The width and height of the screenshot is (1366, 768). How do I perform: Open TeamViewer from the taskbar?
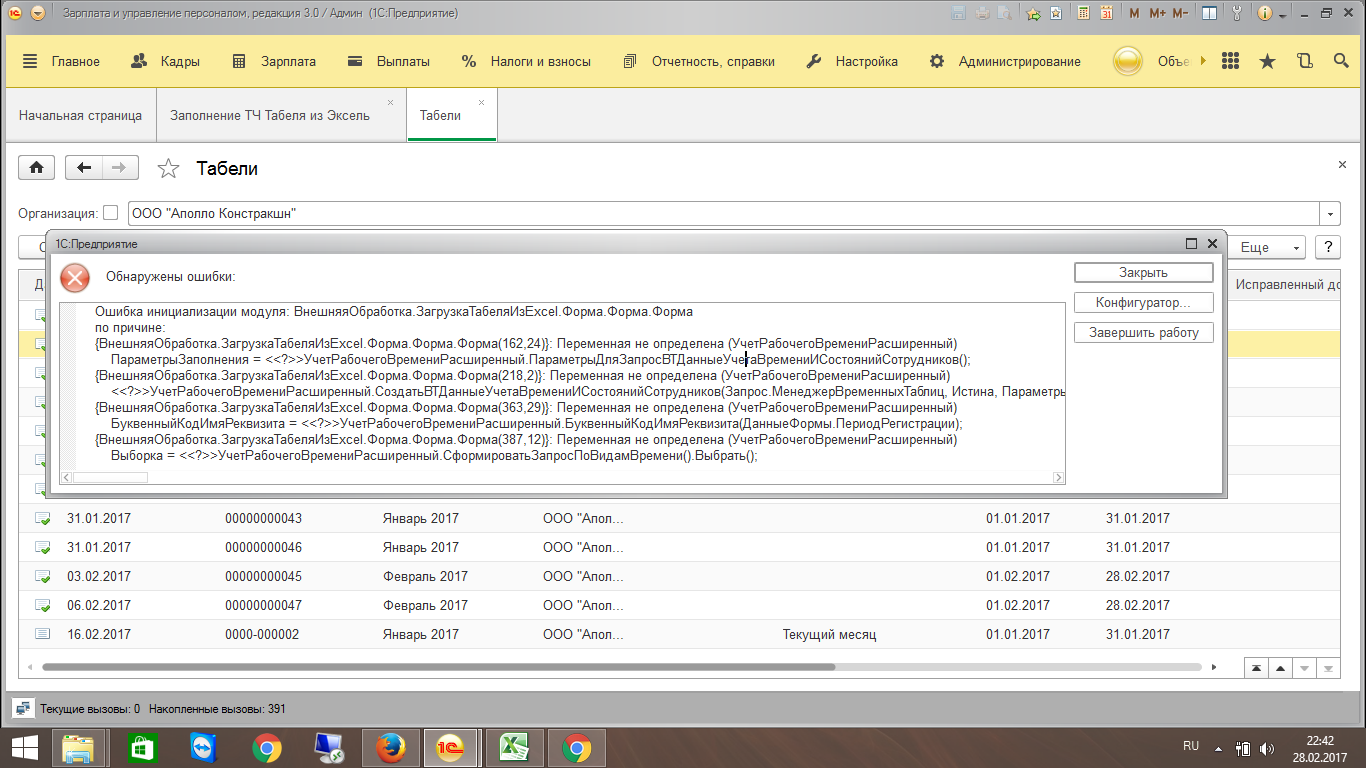pyautogui.click(x=203, y=747)
